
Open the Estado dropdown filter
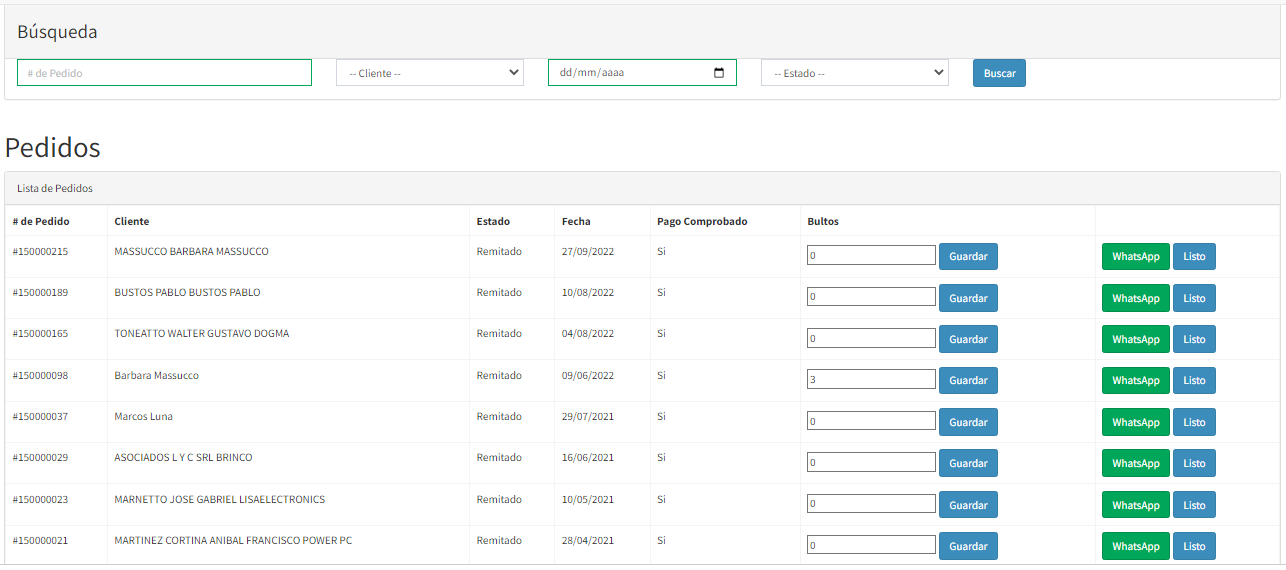(x=854, y=73)
